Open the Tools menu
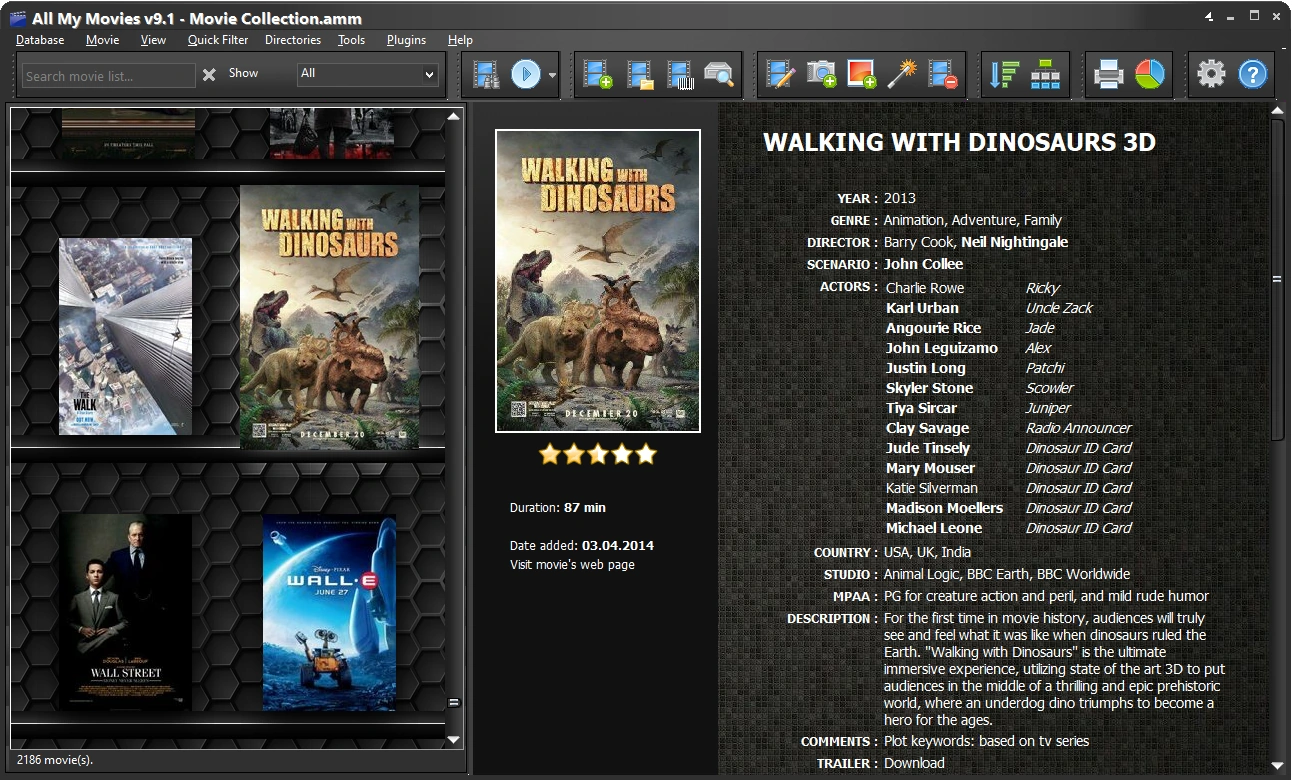 351,40
